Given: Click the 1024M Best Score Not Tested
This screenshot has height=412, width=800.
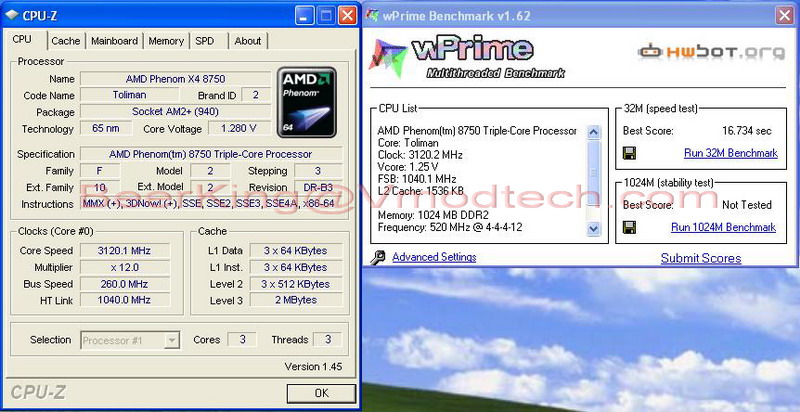Looking at the screenshot, I should click(746, 205).
